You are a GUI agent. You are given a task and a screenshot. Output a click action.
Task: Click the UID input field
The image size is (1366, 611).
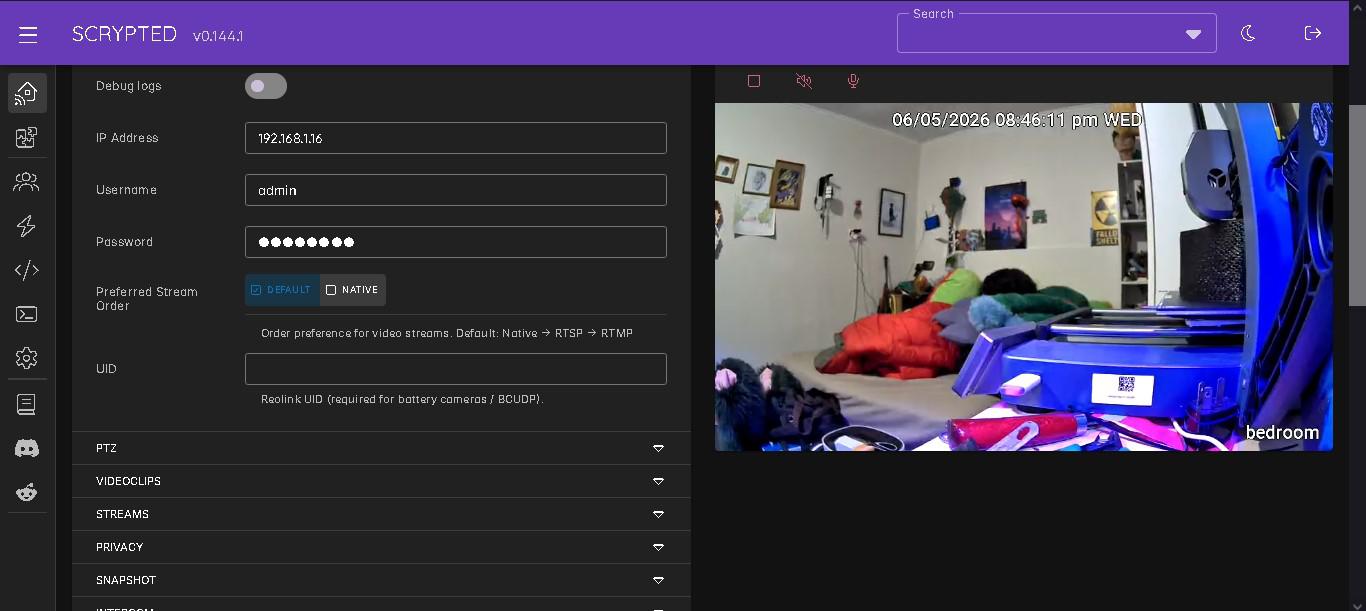456,369
